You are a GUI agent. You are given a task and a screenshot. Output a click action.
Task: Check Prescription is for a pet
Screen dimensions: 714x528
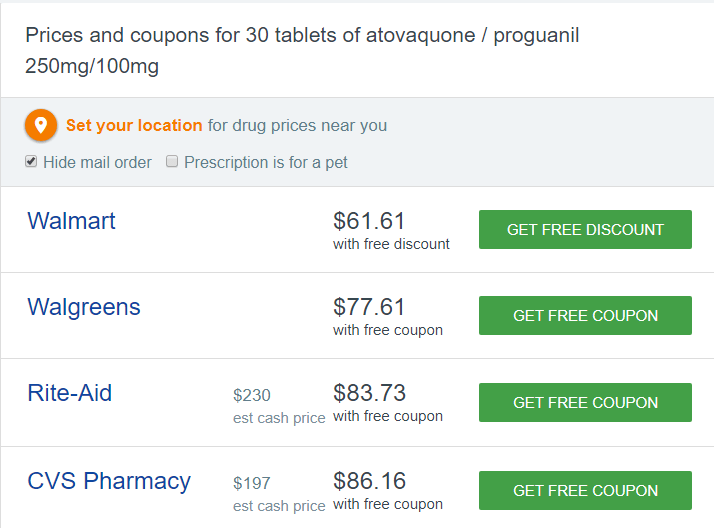(x=172, y=162)
